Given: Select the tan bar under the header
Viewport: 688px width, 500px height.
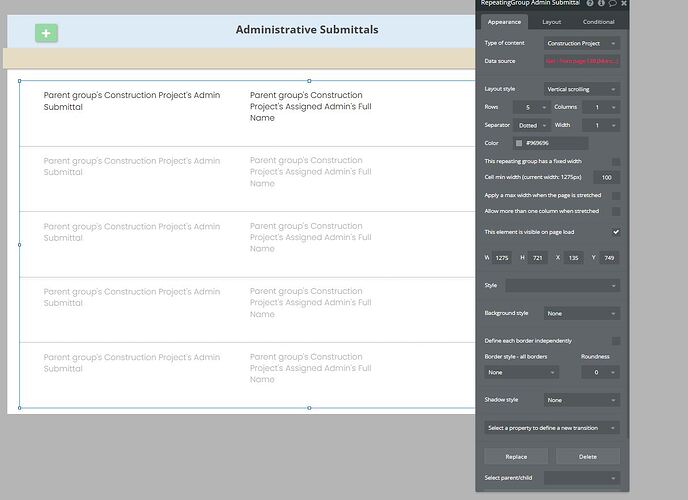Looking at the screenshot, I should point(239,58).
